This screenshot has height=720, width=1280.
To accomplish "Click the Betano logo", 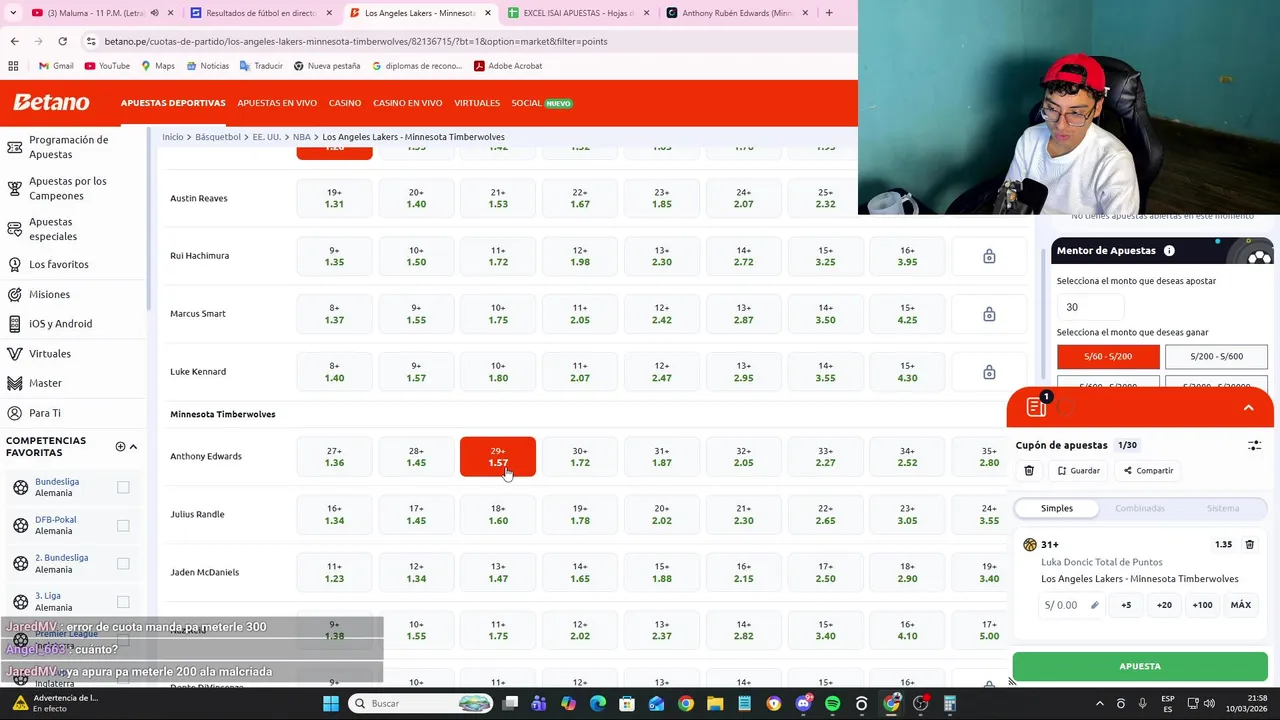I will click(x=51, y=102).
